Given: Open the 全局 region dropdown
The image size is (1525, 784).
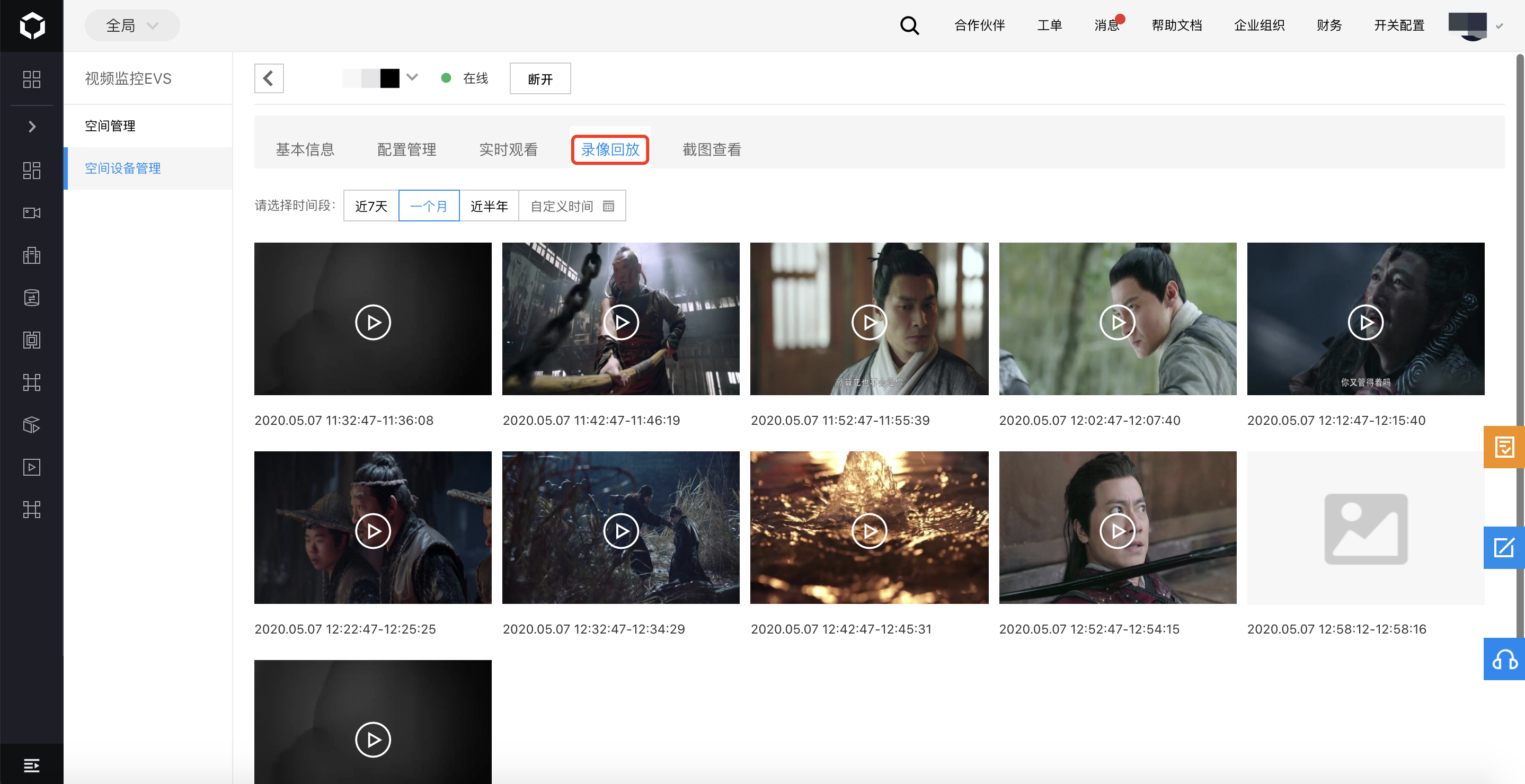Looking at the screenshot, I should point(132,25).
